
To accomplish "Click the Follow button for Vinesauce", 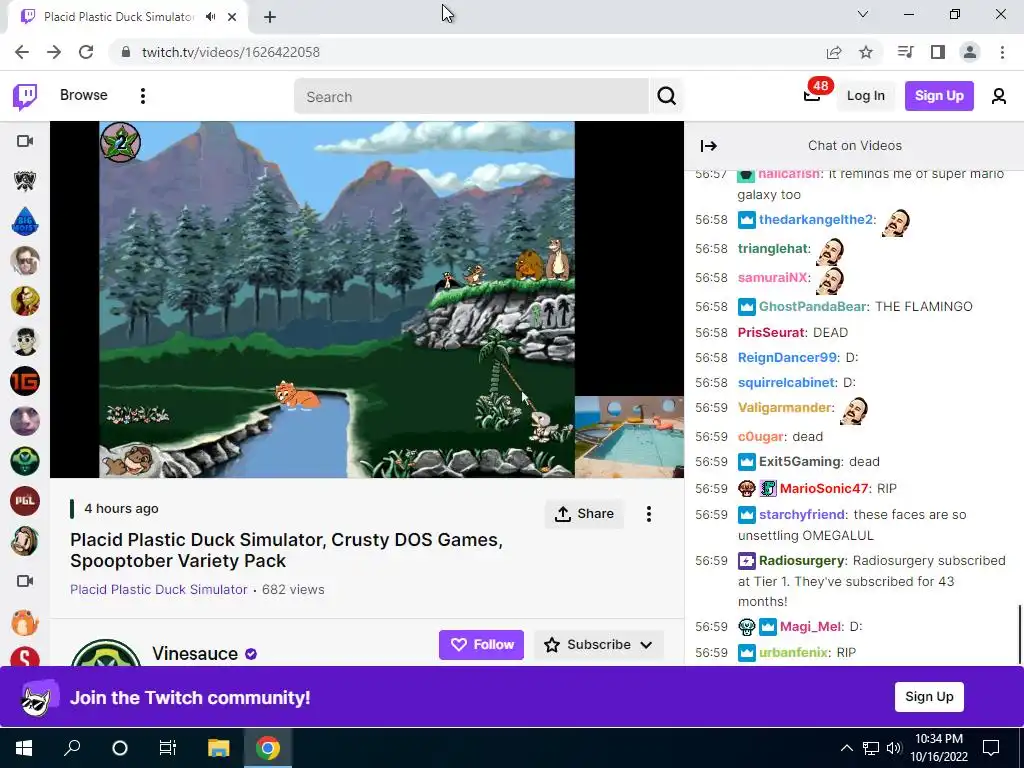I will point(481,645).
